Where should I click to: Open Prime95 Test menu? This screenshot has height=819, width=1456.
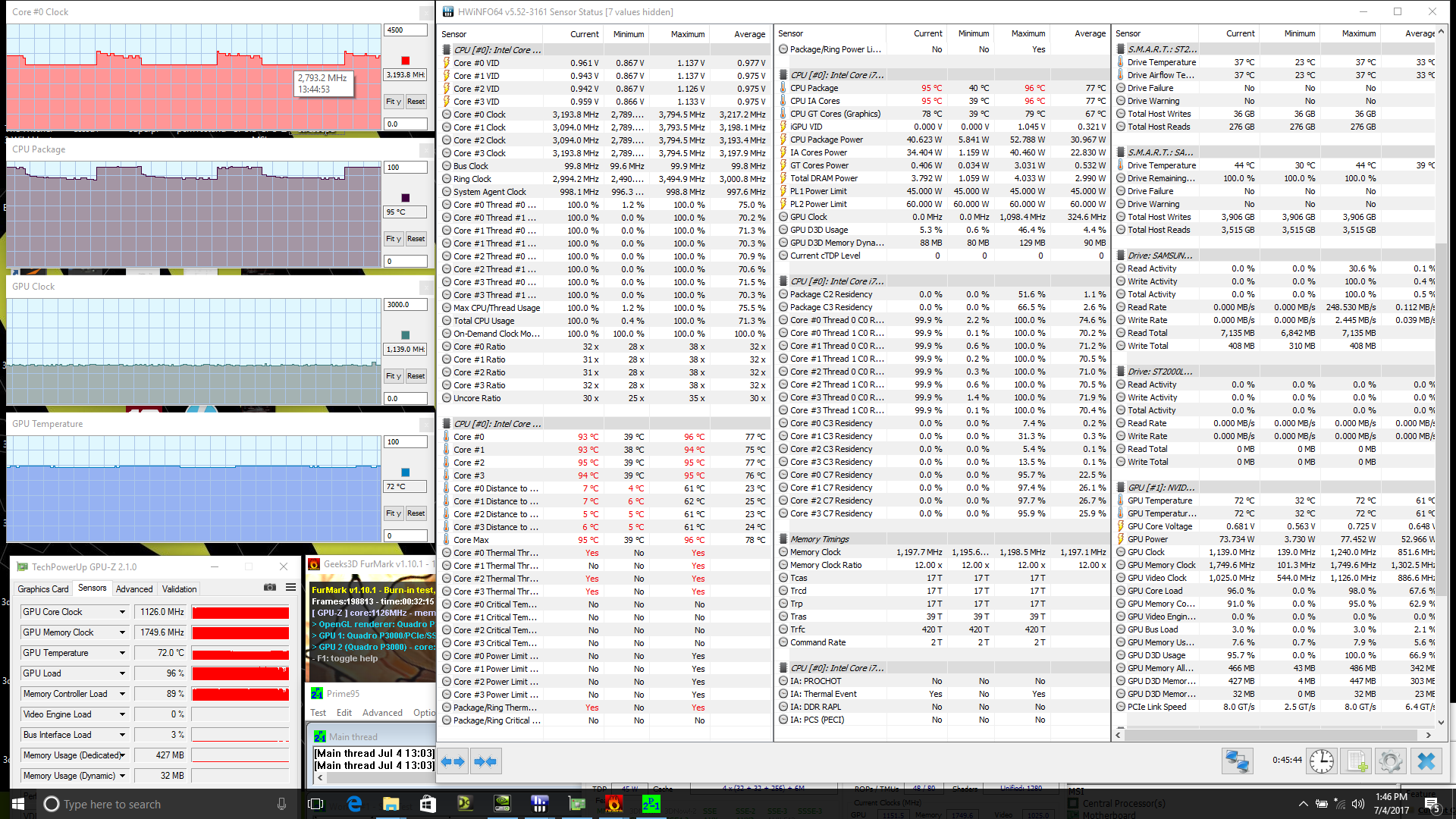click(318, 713)
